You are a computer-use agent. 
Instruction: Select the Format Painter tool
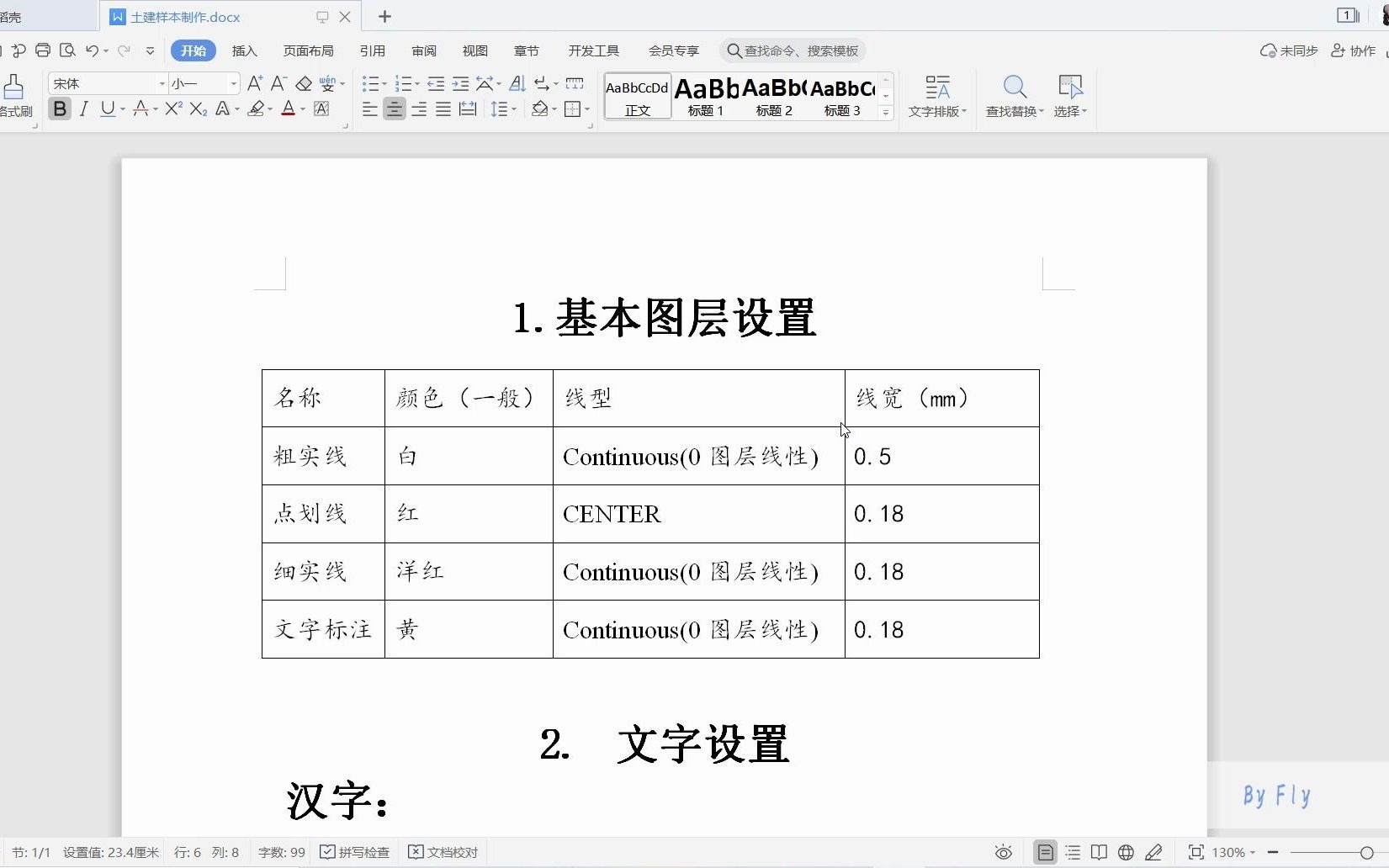pyautogui.click(x=15, y=94)
